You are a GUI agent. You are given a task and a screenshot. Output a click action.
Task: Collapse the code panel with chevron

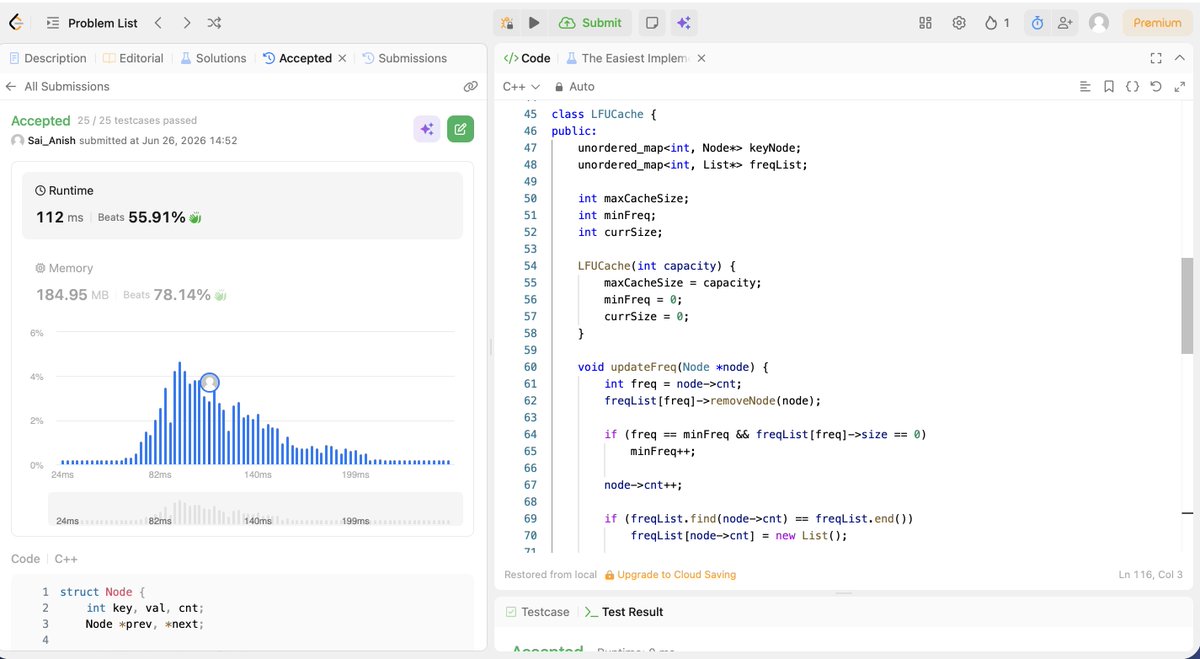click(1179, 58)
